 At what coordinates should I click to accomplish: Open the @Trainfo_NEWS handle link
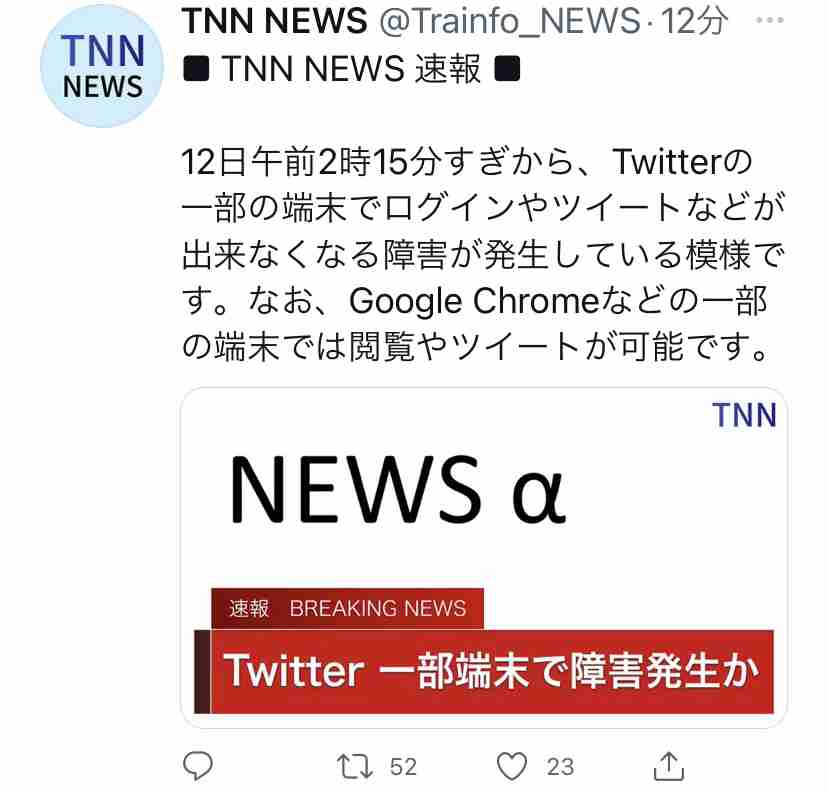point(510,22)
